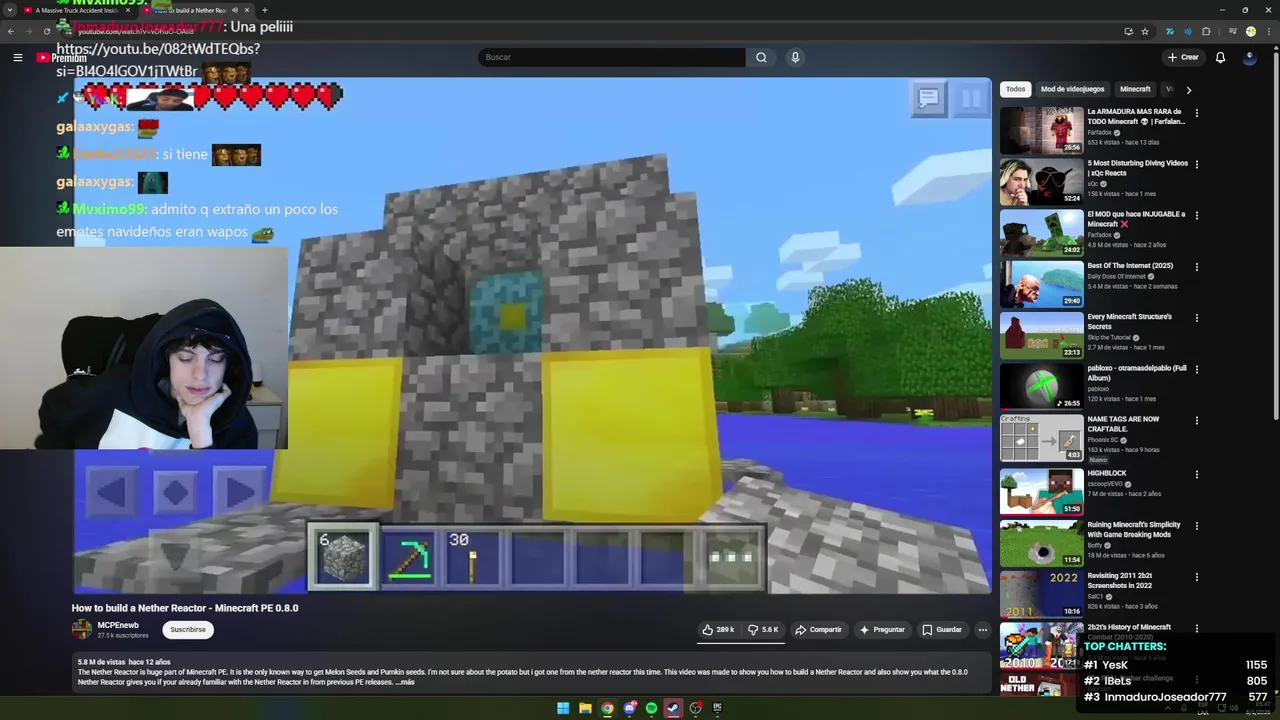The image size is (1280, 720).
Task: Bookmark this page with the star icon
Action: click(x=1145, y=31)
